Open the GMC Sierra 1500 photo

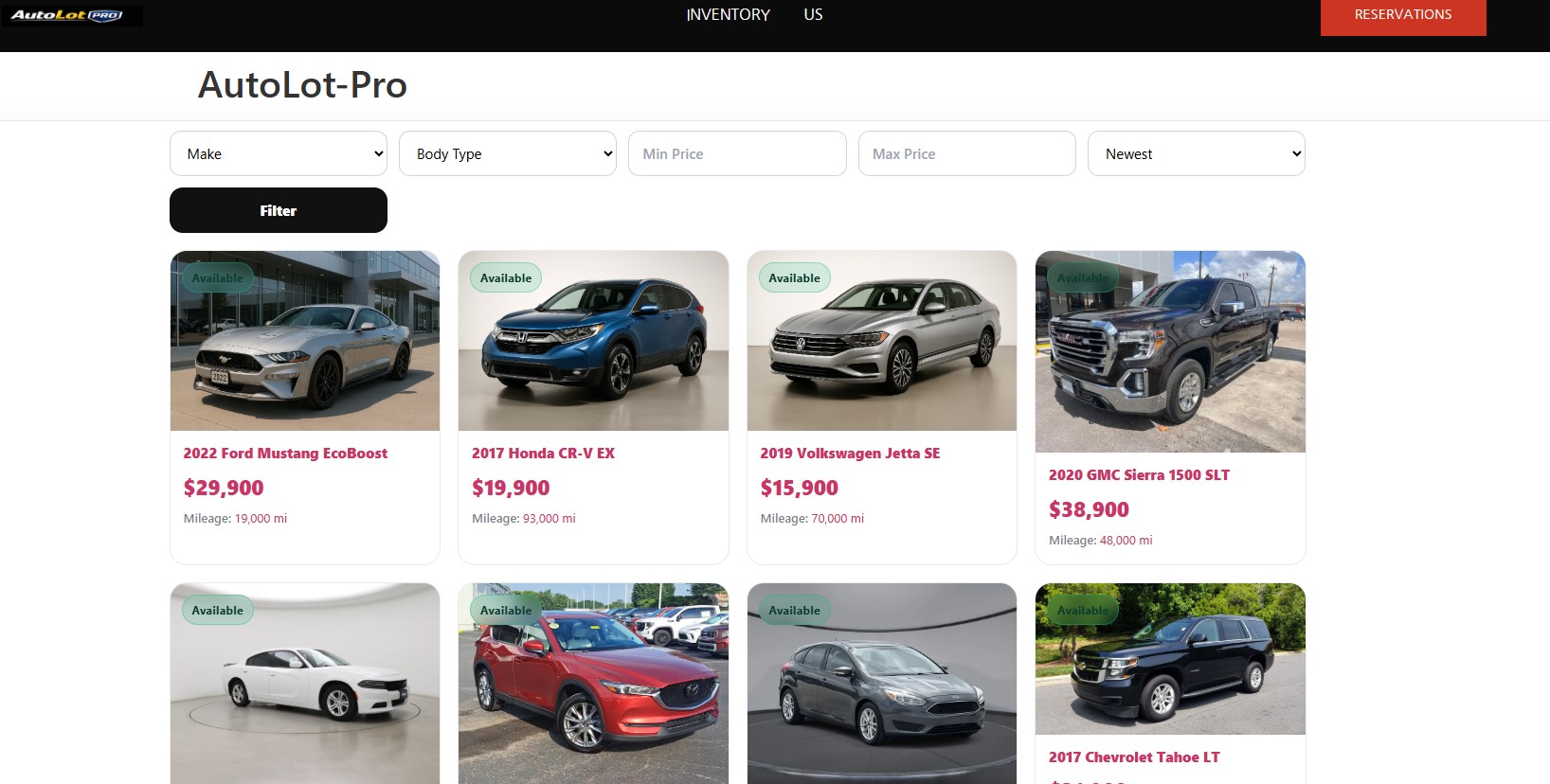point(1170,351)
